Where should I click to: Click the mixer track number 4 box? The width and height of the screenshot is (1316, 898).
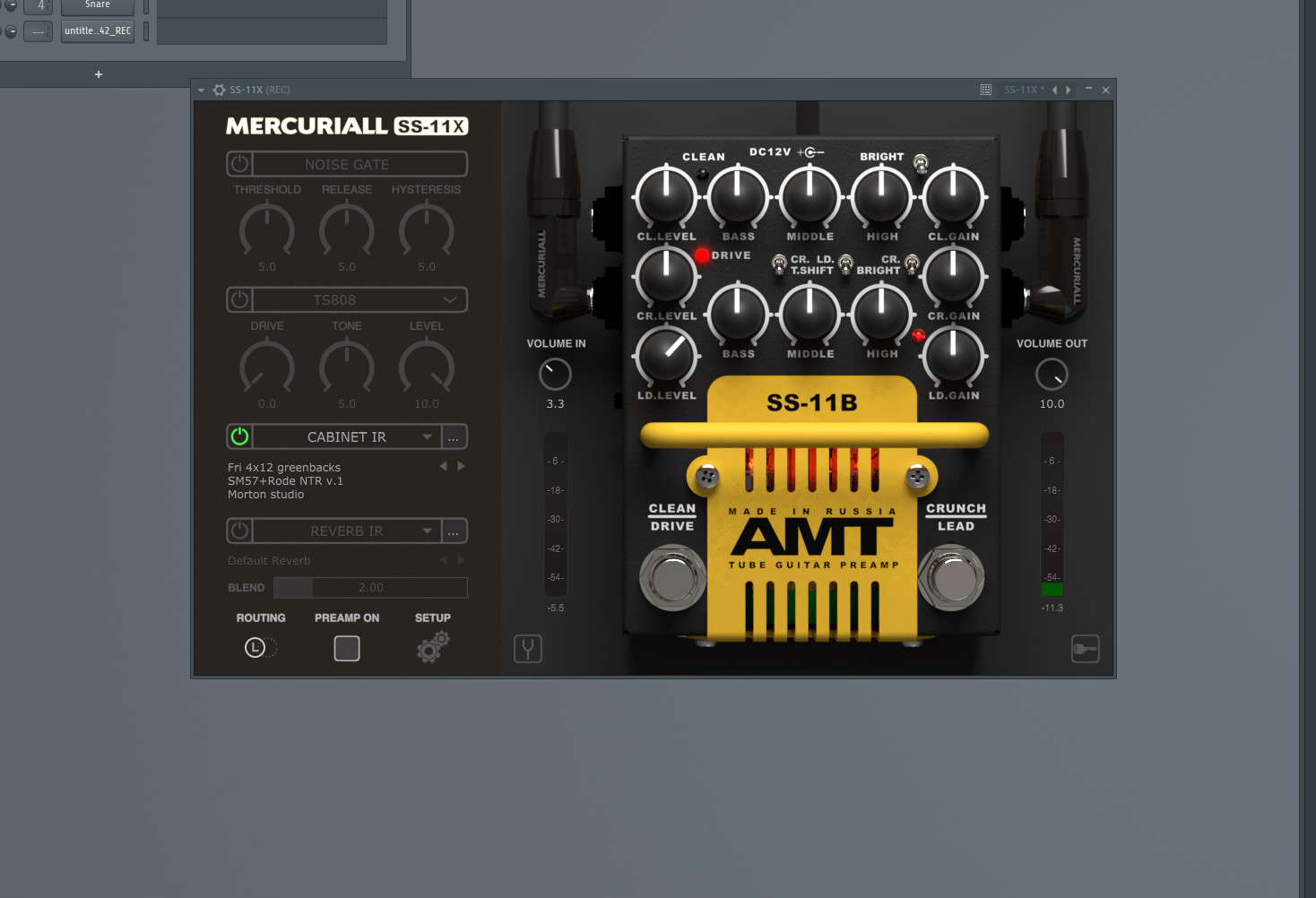click(x=38, y=6)
